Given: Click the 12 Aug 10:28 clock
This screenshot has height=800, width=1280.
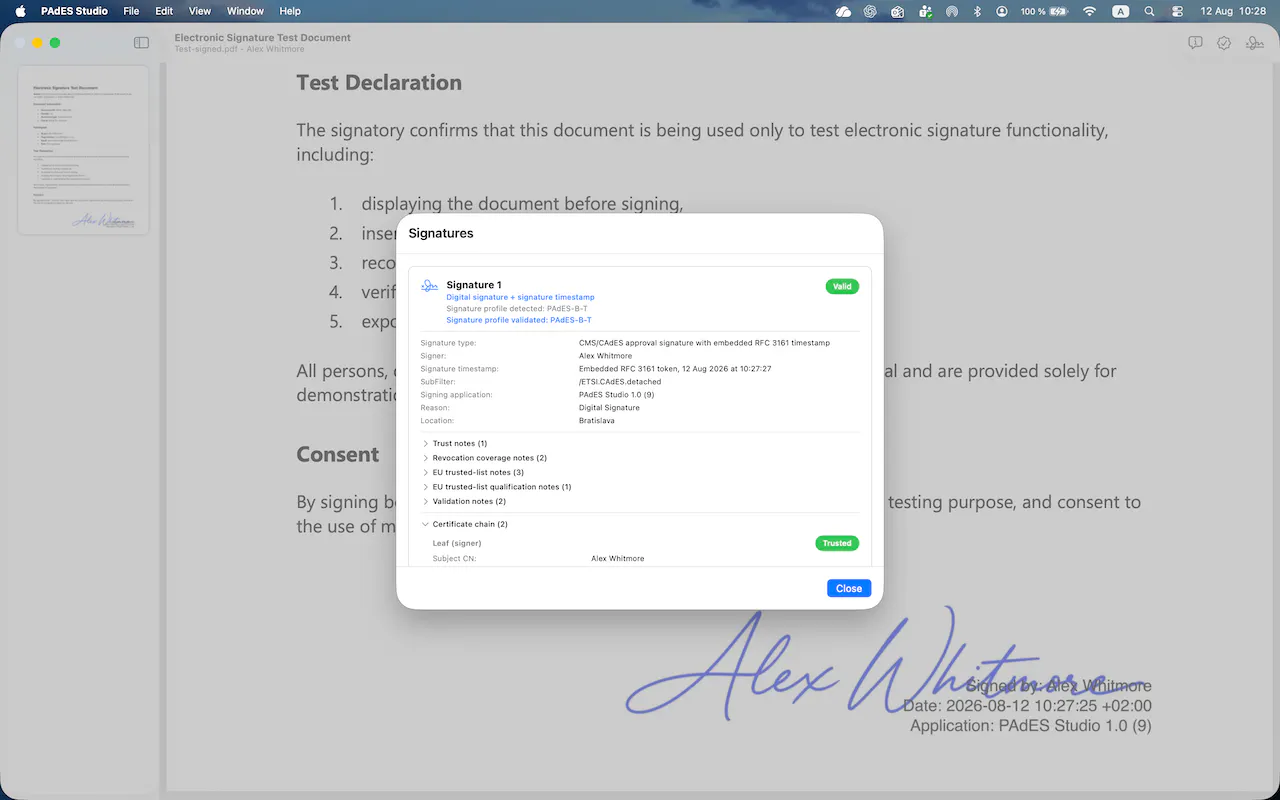Looking at the screenshot, I should (x=1233, y=11).
